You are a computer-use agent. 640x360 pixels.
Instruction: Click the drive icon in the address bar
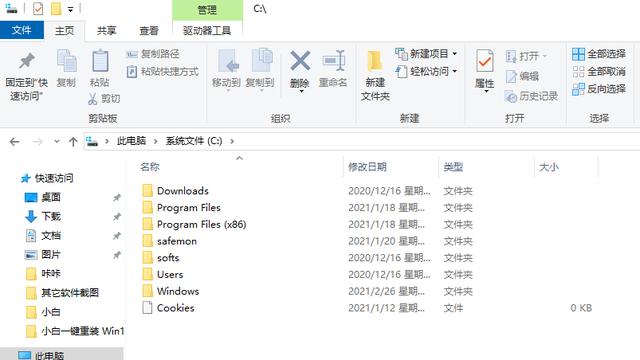tap(92, 141)
